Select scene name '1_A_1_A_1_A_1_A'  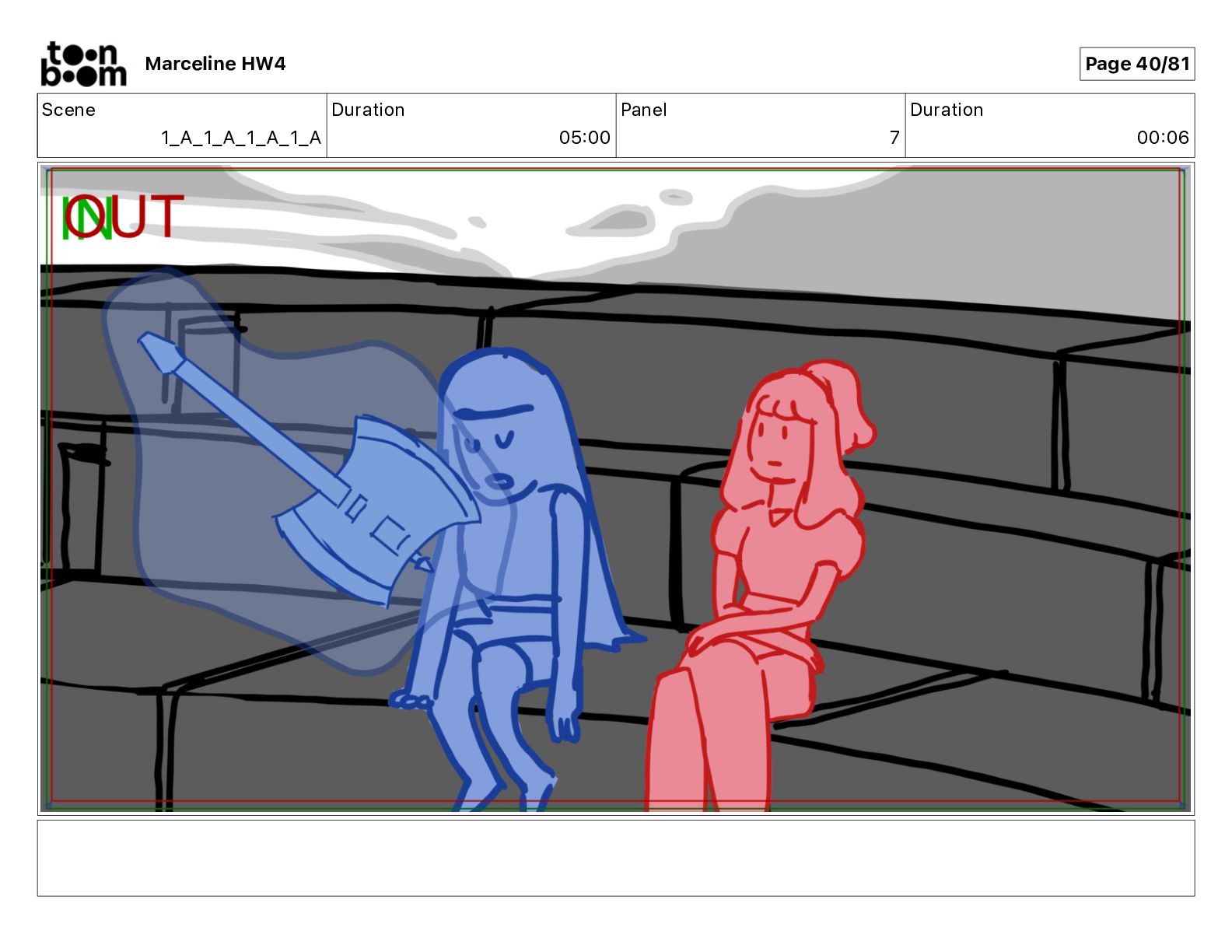241,138
